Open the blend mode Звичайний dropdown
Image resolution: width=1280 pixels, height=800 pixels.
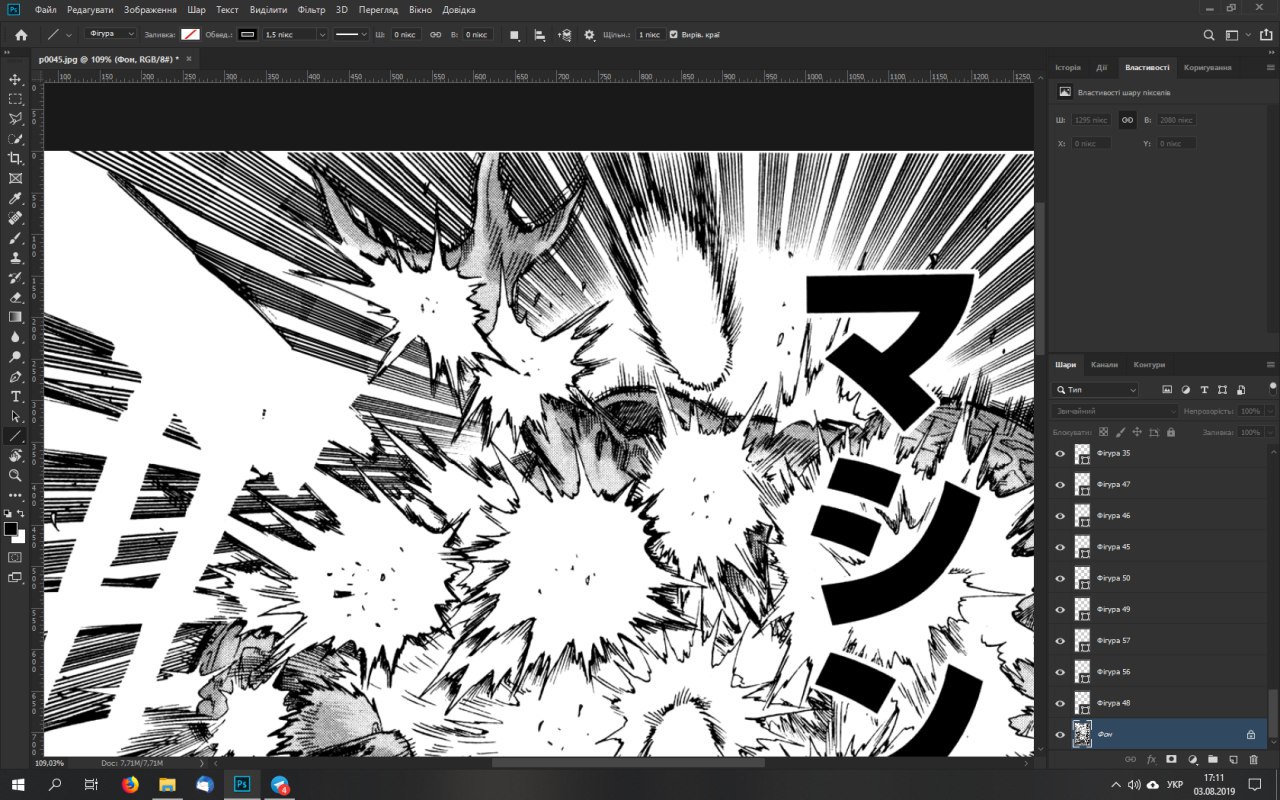coord(1115,411)
